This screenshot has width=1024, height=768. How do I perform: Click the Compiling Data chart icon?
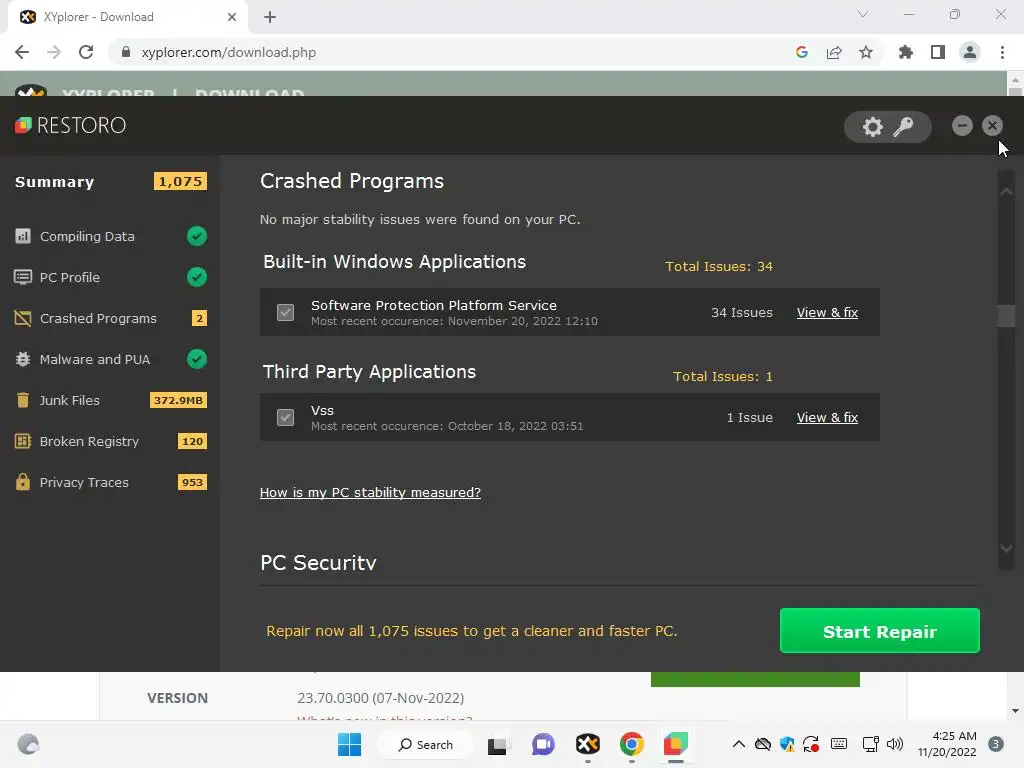(23, 236)
